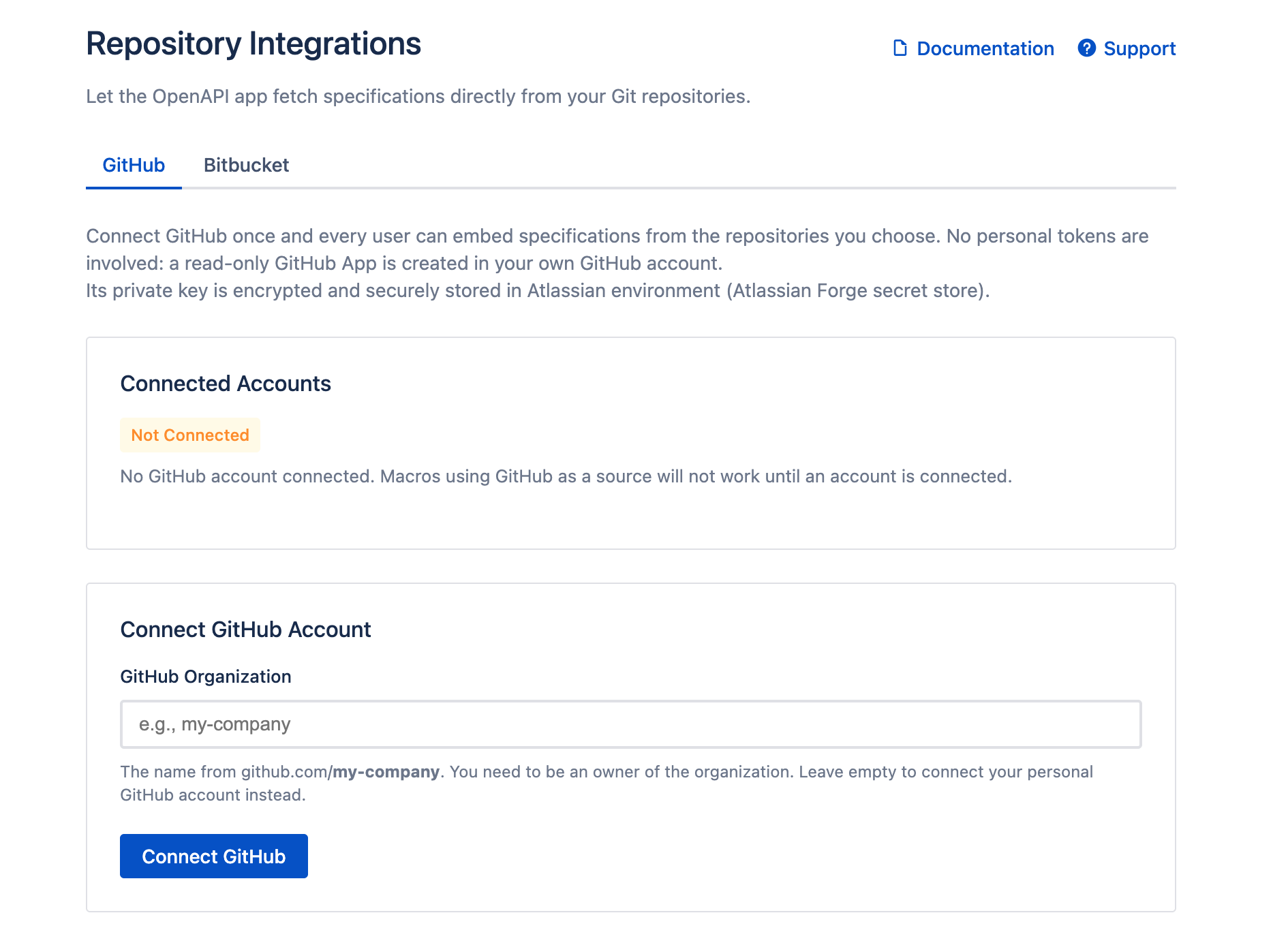The width and height of the screenshot is (1288, 943).
Task: Click the 'No GitHub account connected' message
Action: coord(566,476)
